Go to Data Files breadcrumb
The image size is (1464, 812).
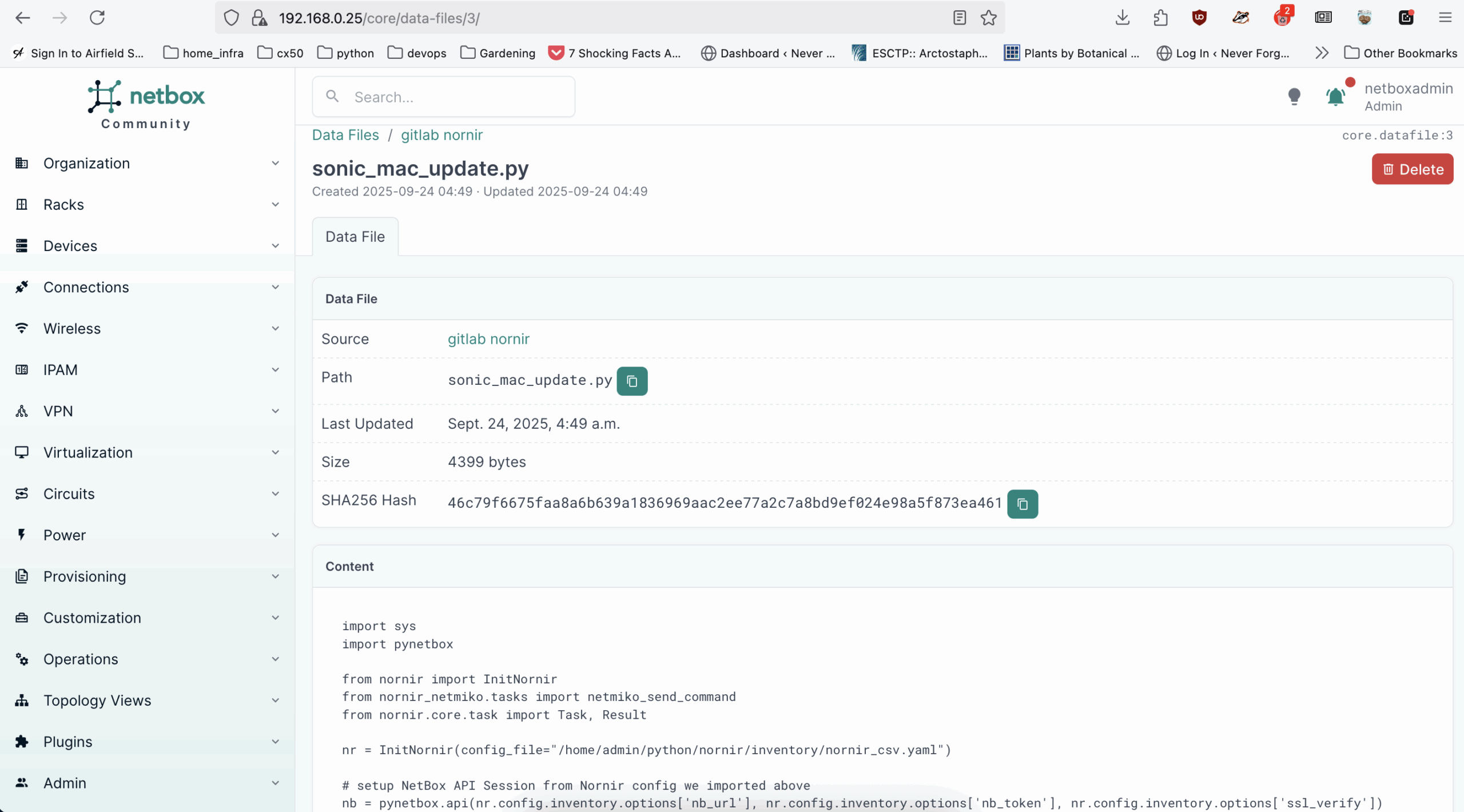pos(345,135)
